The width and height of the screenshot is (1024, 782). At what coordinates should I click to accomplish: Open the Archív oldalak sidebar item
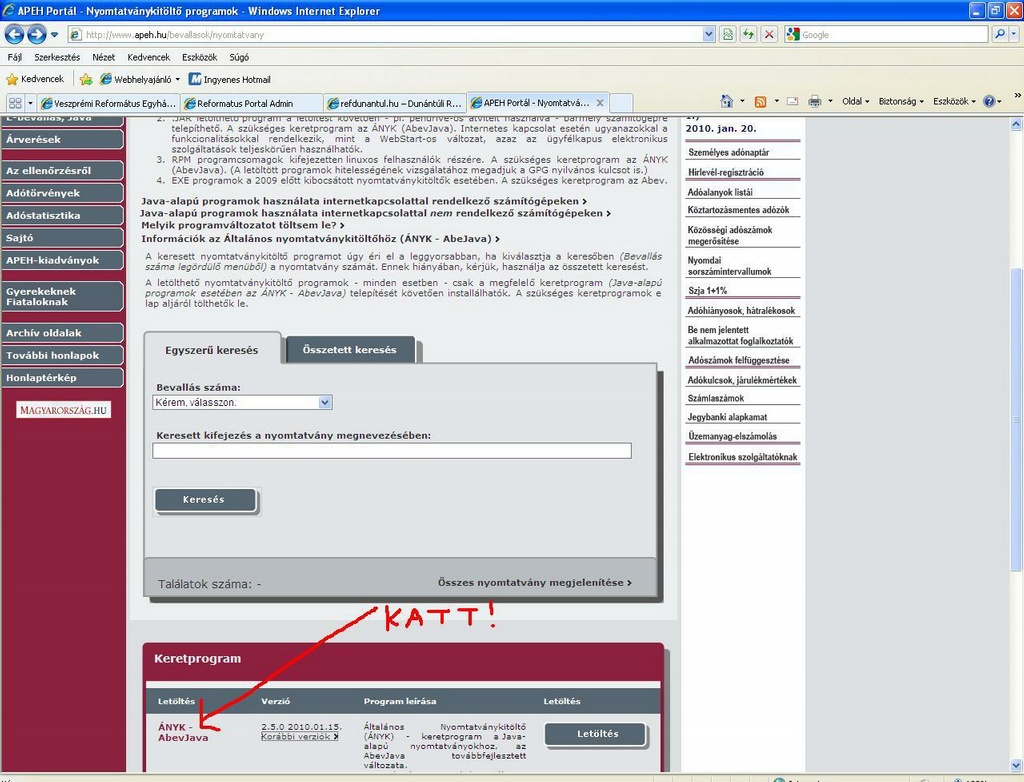[x=63, y=333]
